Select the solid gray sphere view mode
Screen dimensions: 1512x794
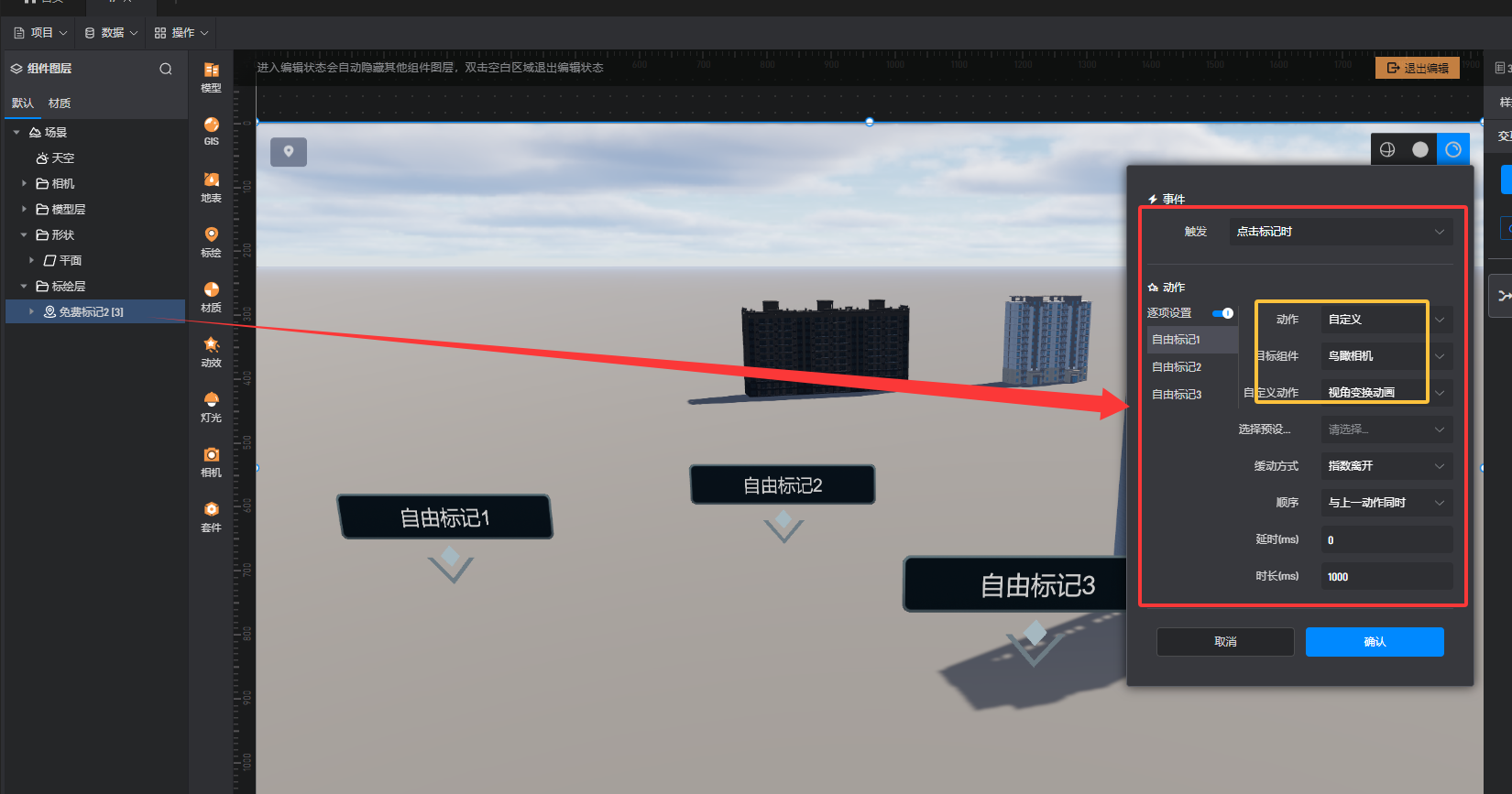tap(1420, 149)
